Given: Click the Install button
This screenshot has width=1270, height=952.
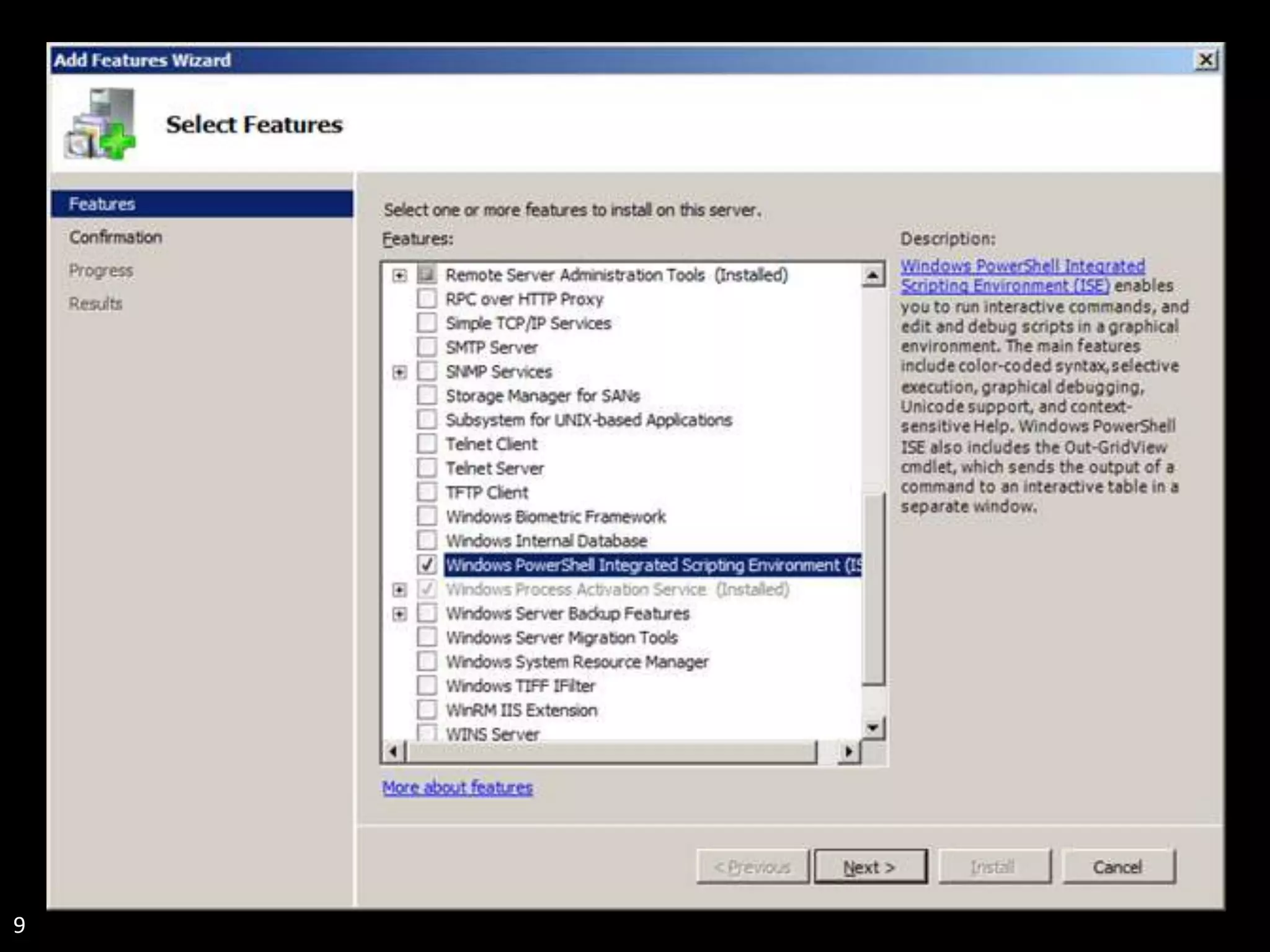Looking at the screenshot, I should tap(994, 866).
